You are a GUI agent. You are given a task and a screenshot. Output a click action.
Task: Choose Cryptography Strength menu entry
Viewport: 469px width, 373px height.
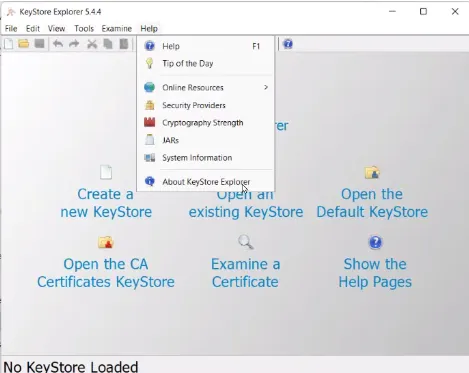click(206, 122)
